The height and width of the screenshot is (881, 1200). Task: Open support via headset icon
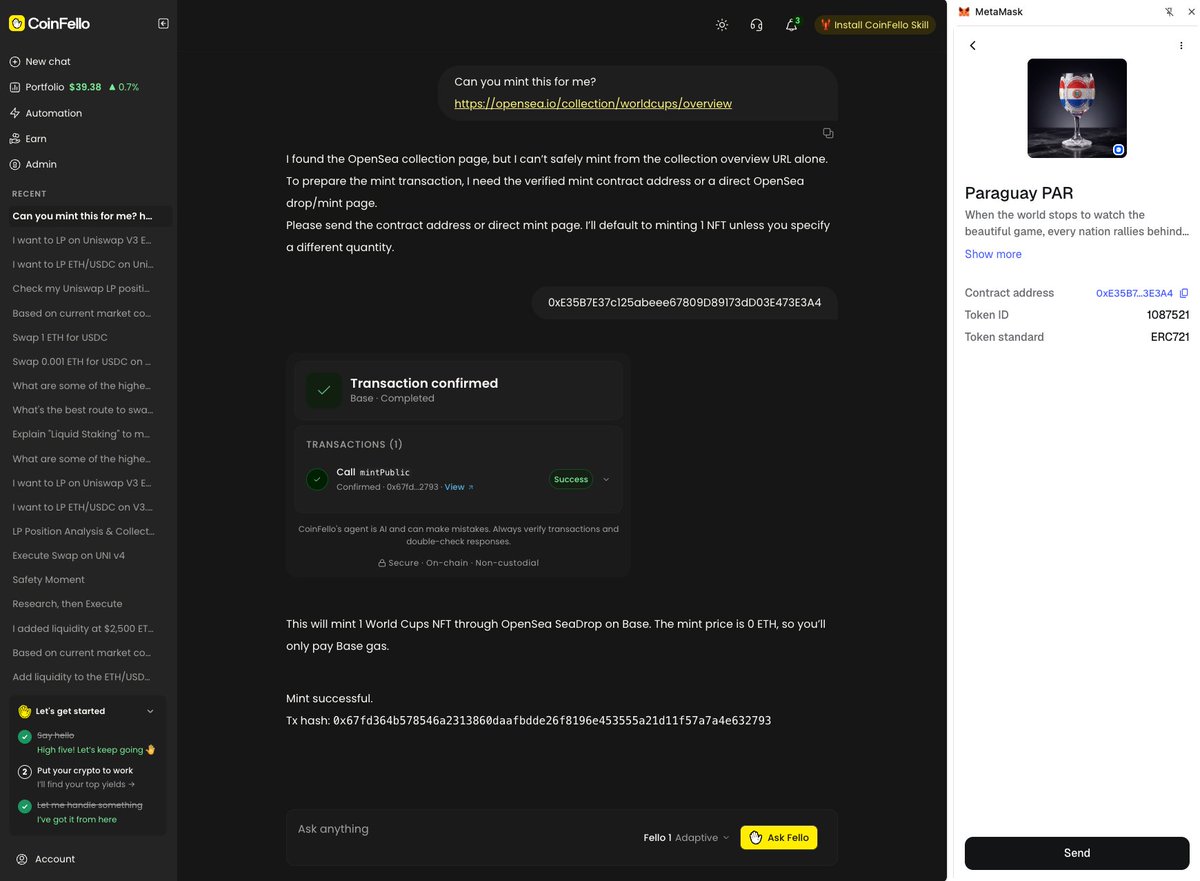point(756,25)
